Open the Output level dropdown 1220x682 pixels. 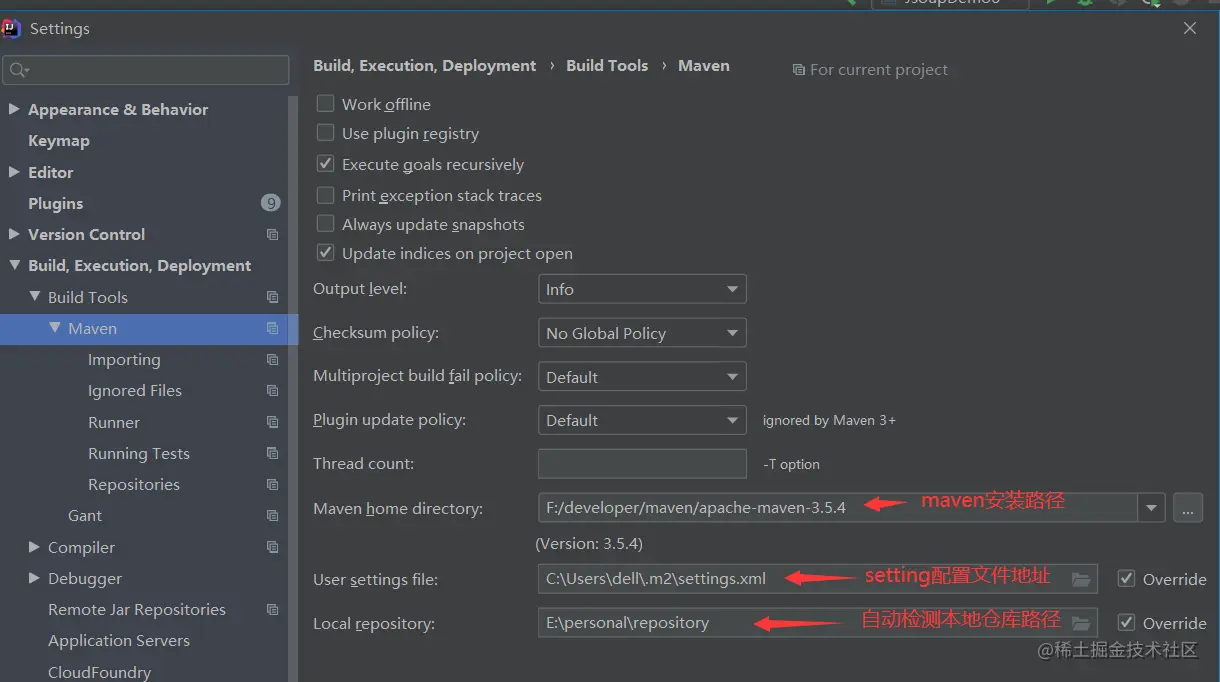[642, 289]
